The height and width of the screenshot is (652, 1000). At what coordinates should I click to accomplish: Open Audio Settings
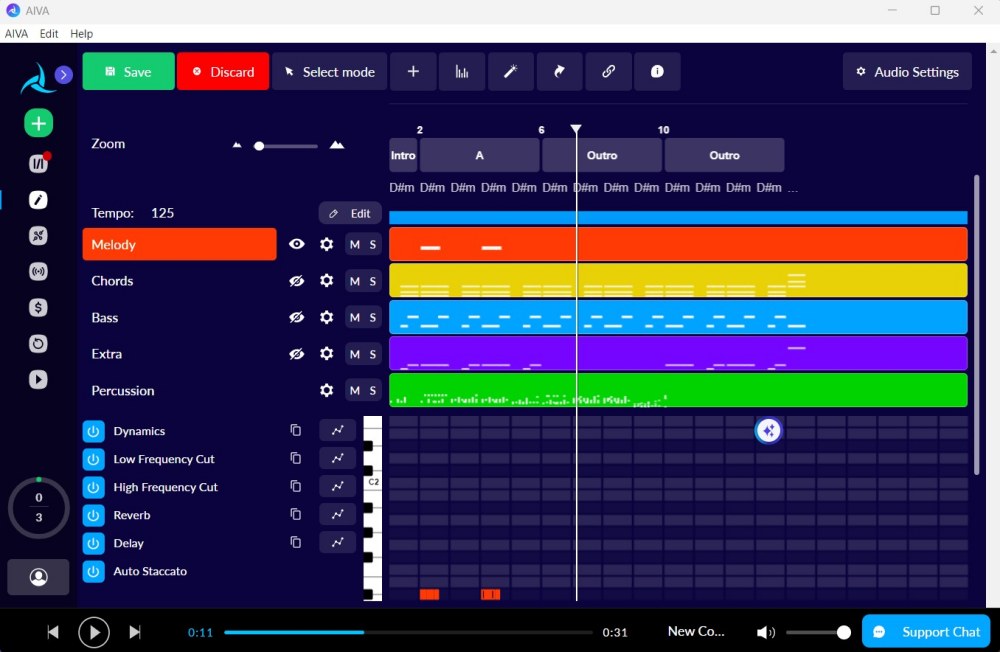coord(907,71)
